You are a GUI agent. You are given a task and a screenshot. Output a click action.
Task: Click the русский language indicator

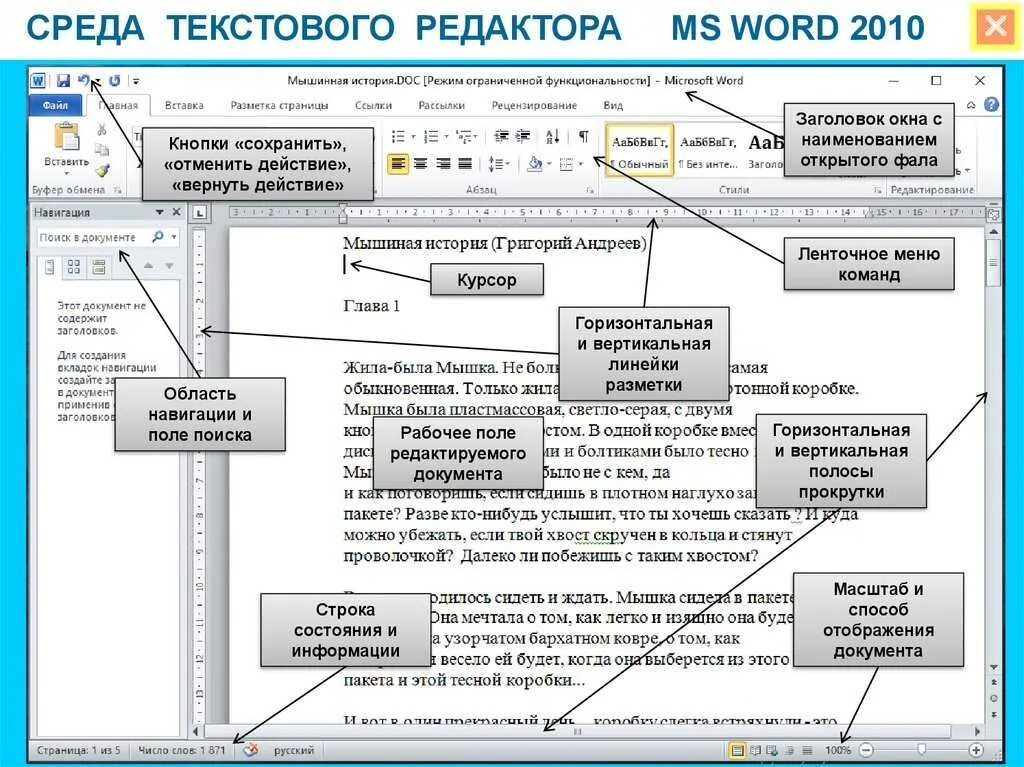[x=294, y=750]
